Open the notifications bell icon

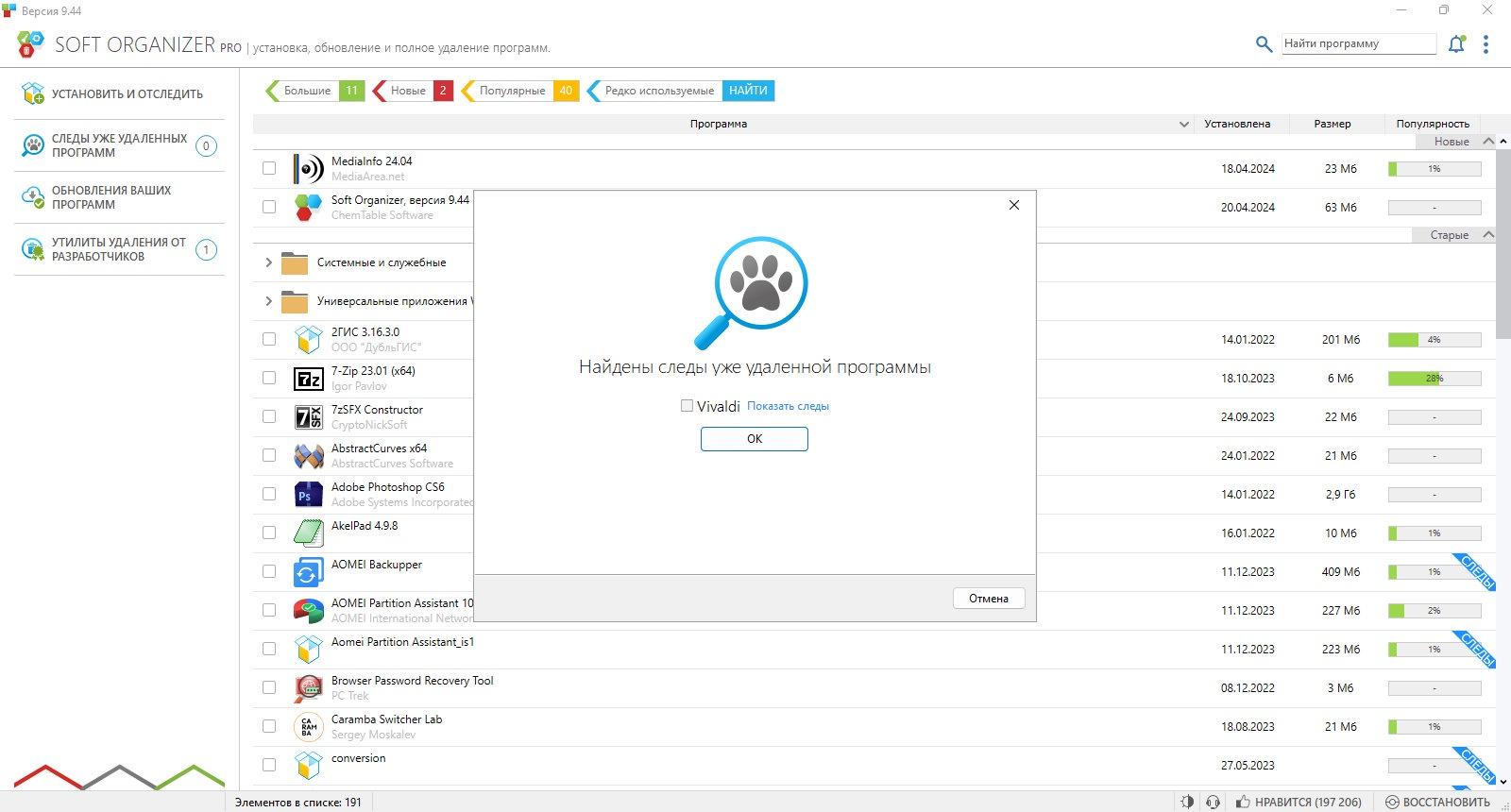click(x=1456, y=43)
